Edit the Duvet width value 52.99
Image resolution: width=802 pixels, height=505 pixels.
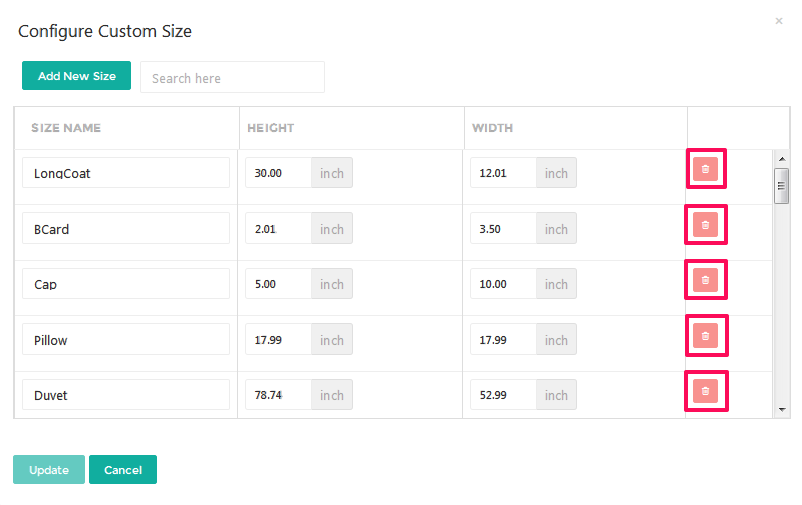click(503, 395)
